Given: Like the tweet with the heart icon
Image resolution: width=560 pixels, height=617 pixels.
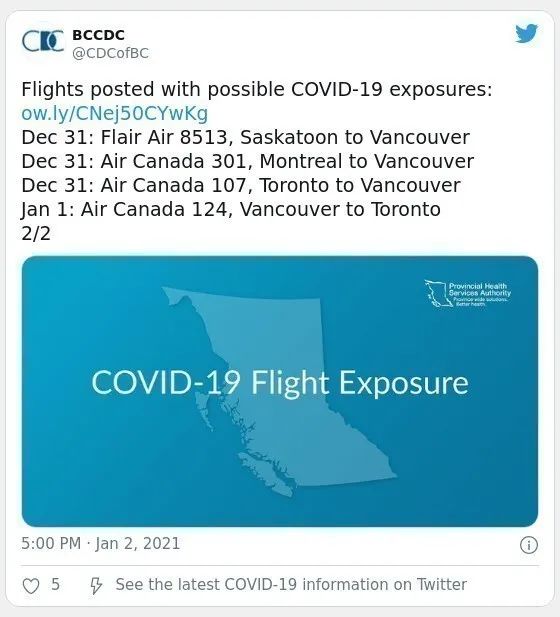Looking at the screenshot, I should [x=31, y=586].
